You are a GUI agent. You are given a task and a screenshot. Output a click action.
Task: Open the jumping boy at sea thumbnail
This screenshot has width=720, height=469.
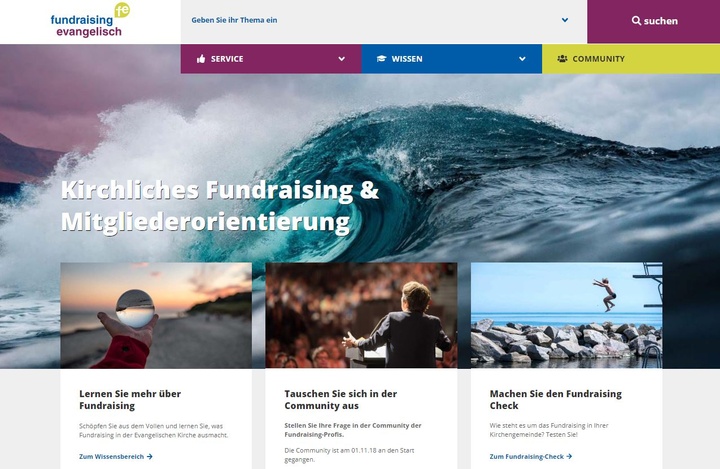(x=567, y=315)
